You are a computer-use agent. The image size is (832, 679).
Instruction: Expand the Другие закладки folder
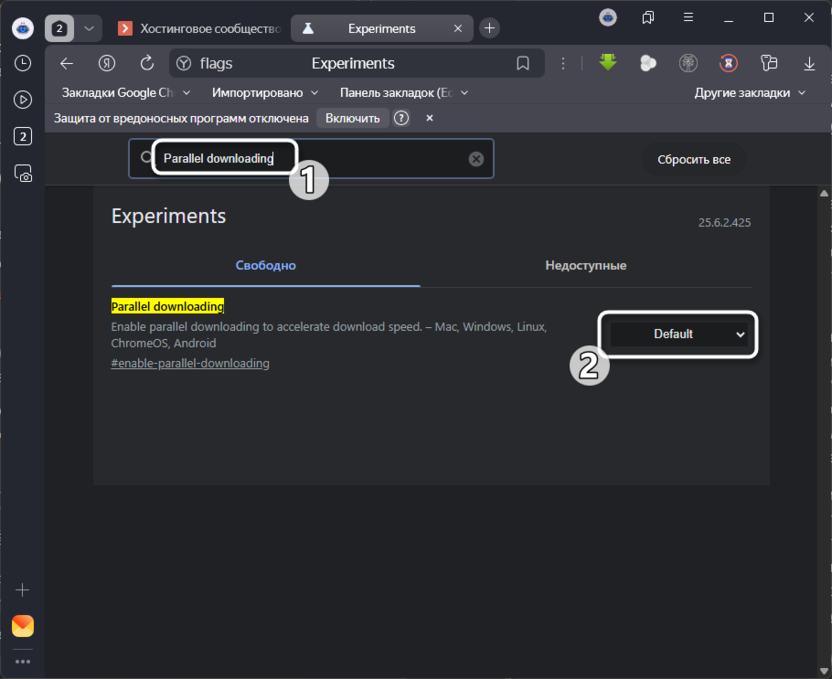pyautogui.click(x=750, y=93)
